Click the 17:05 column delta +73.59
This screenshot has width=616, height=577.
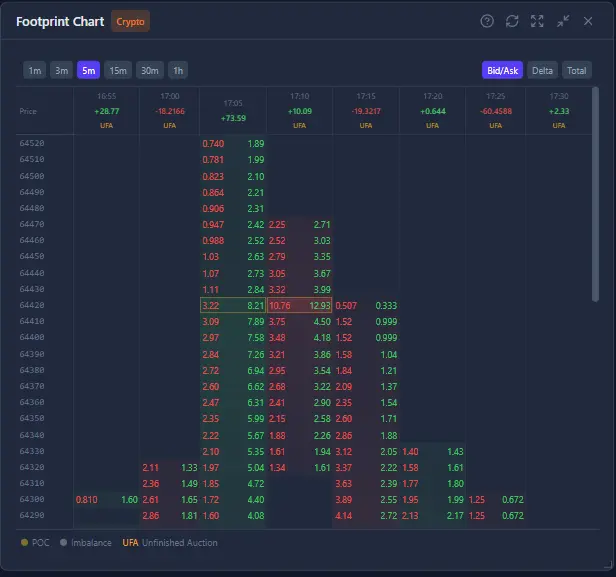[233, 118]
